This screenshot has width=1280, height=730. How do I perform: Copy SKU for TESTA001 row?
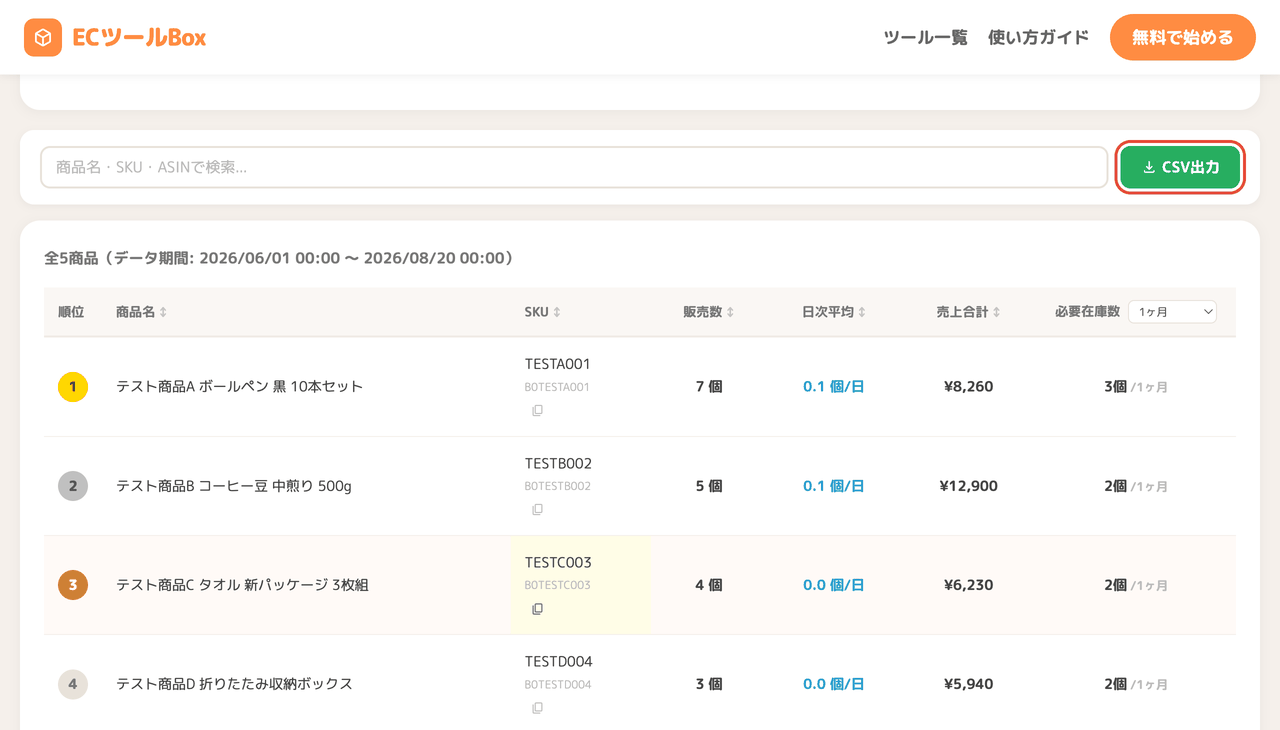point(538,410)
